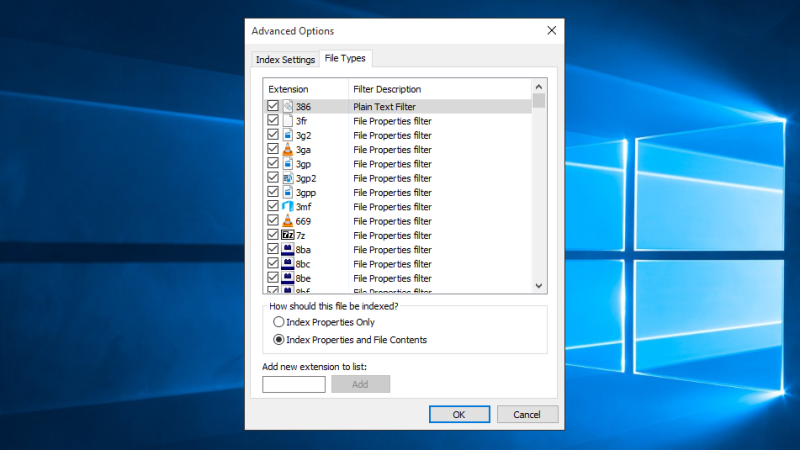800x450 pixels.
Task: Uncheck the 8bc extension checkbox
Action: tap(272, 264)
